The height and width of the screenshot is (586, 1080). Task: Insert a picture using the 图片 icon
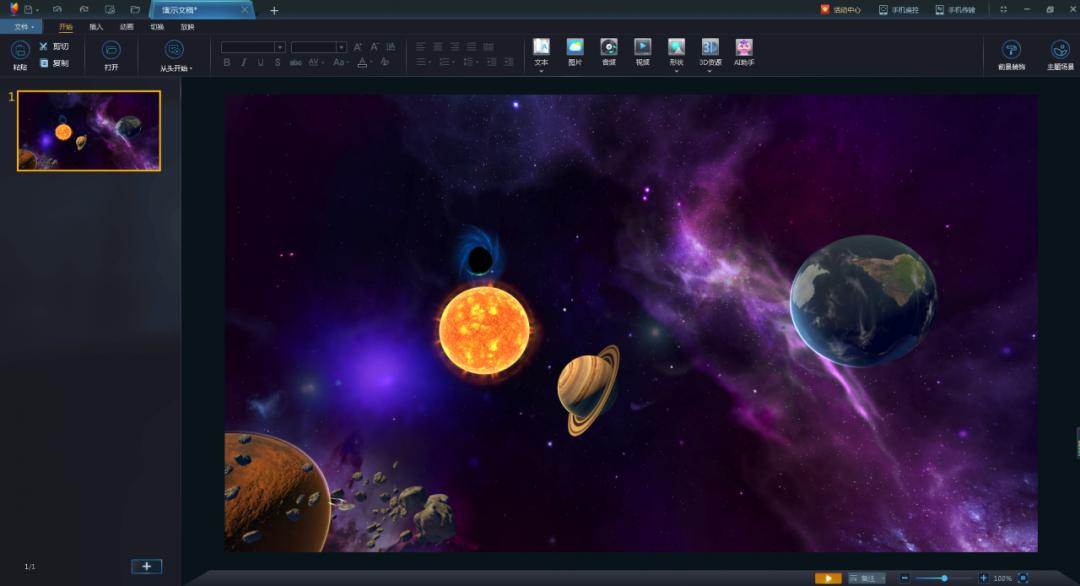click(x=575, y=48)
